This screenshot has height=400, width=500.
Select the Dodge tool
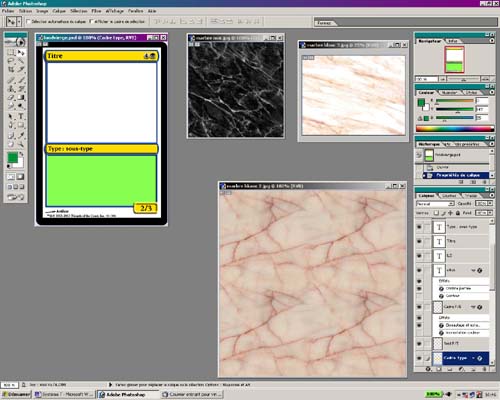(21, 106)
